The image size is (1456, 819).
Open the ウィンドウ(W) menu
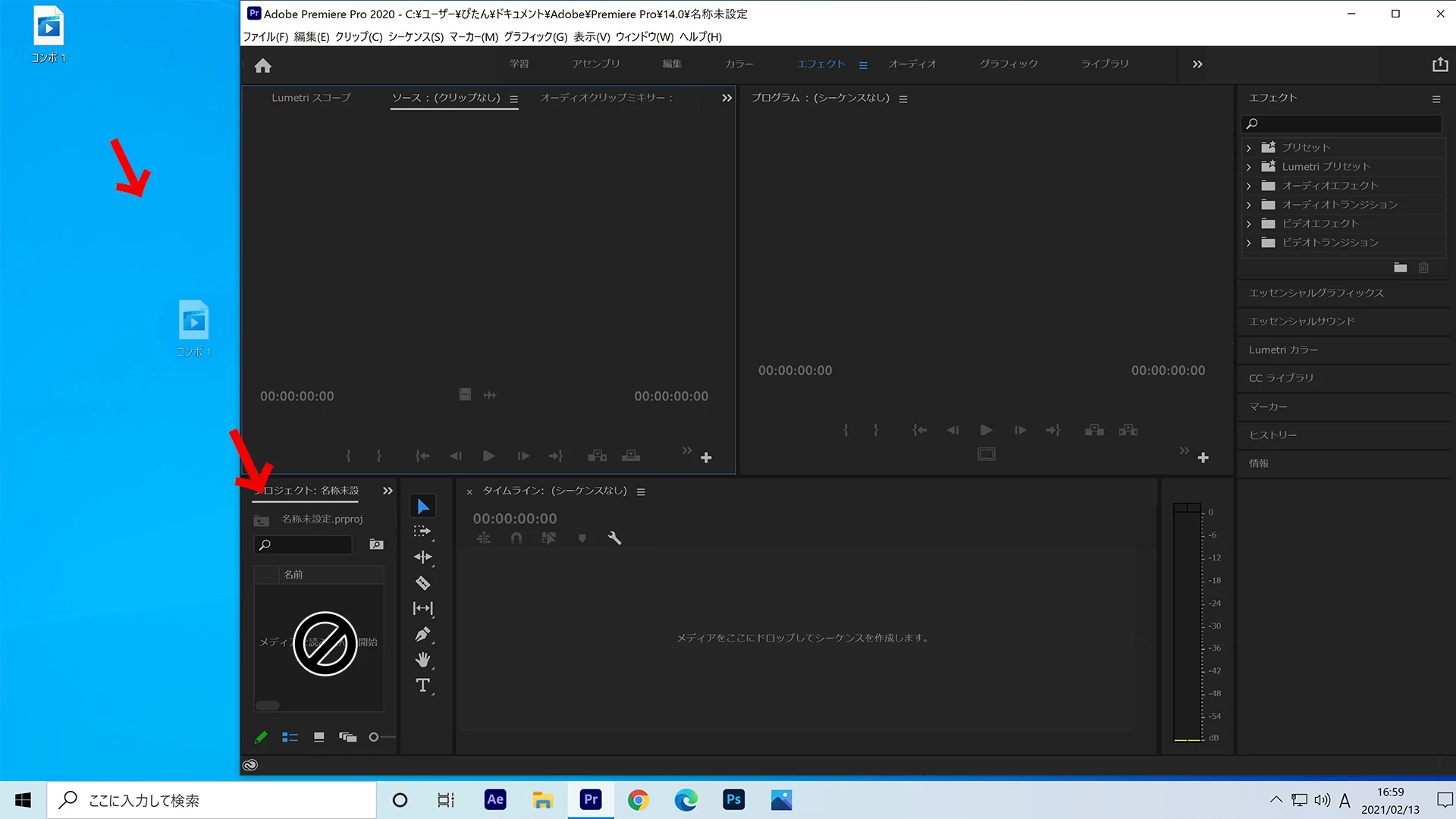(x=645, y=36)
